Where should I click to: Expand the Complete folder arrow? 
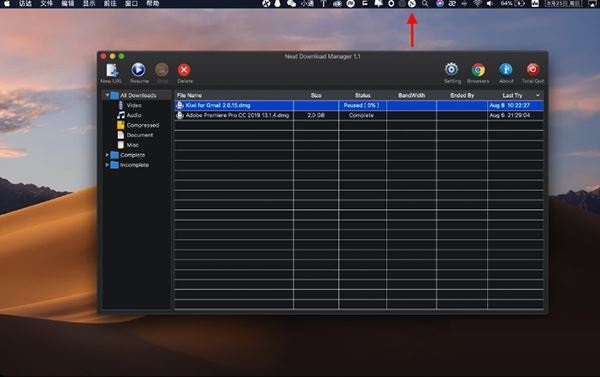(x=107, y=155)
